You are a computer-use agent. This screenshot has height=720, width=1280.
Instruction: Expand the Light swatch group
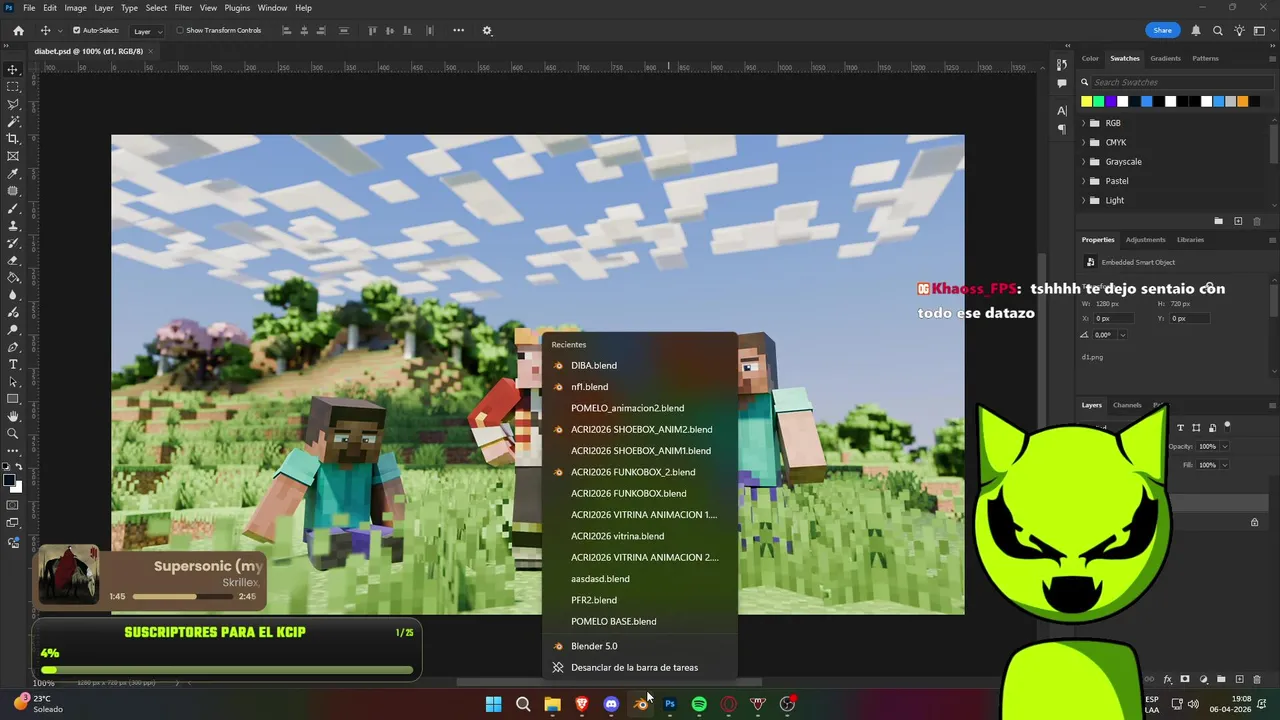coord(1084,200)
